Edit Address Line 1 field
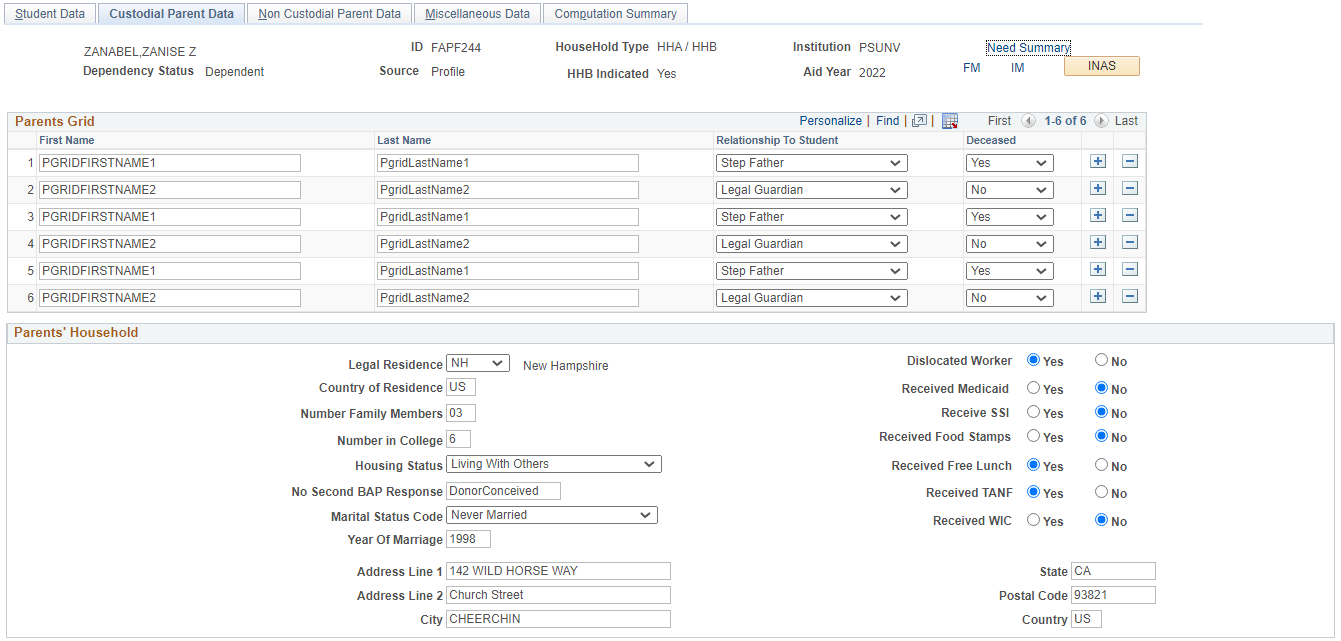Screen dimensions: 1341x641 [558, 571]
